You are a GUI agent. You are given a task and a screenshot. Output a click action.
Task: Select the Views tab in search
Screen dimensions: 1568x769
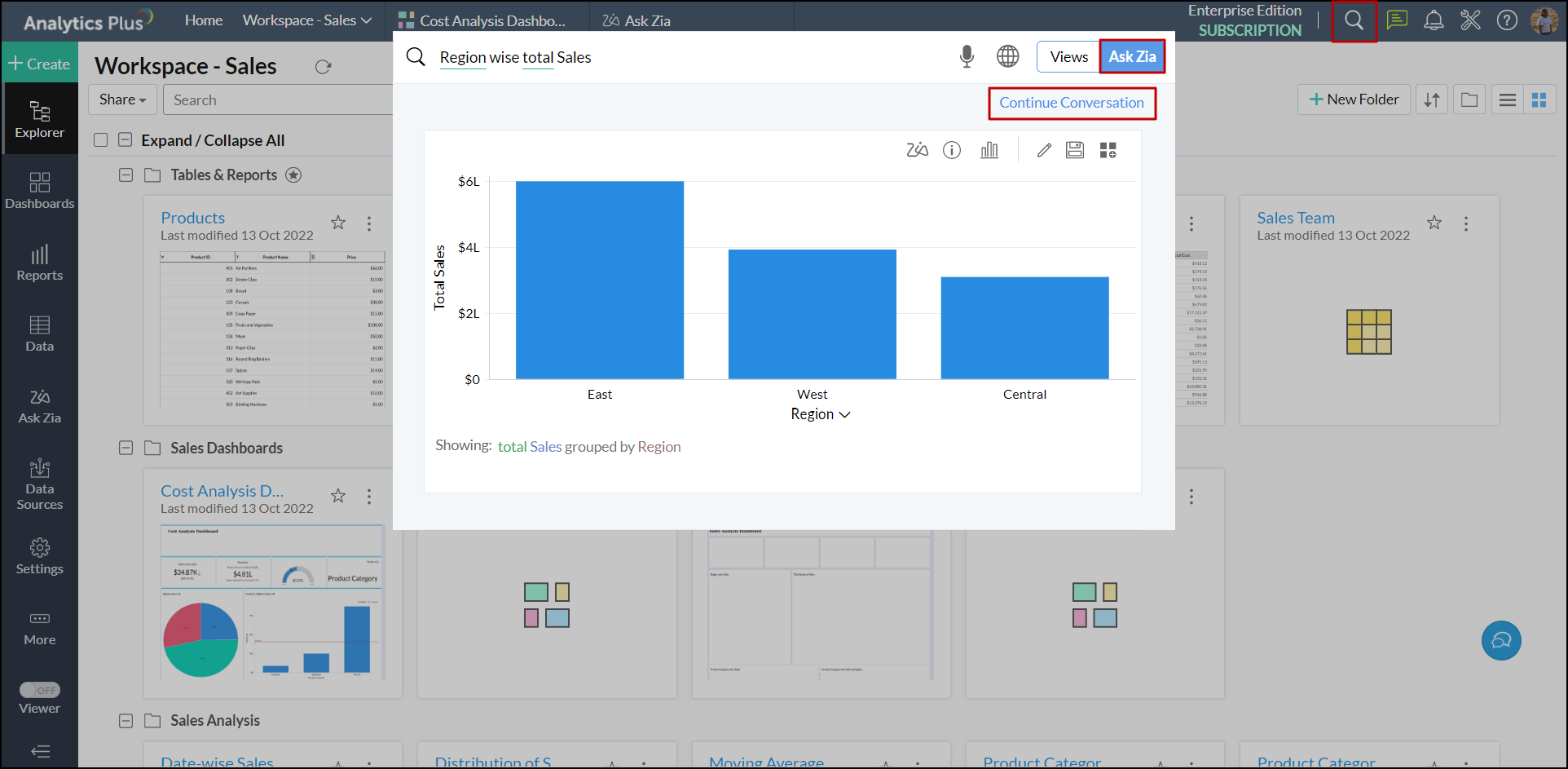click(1068, 56)
